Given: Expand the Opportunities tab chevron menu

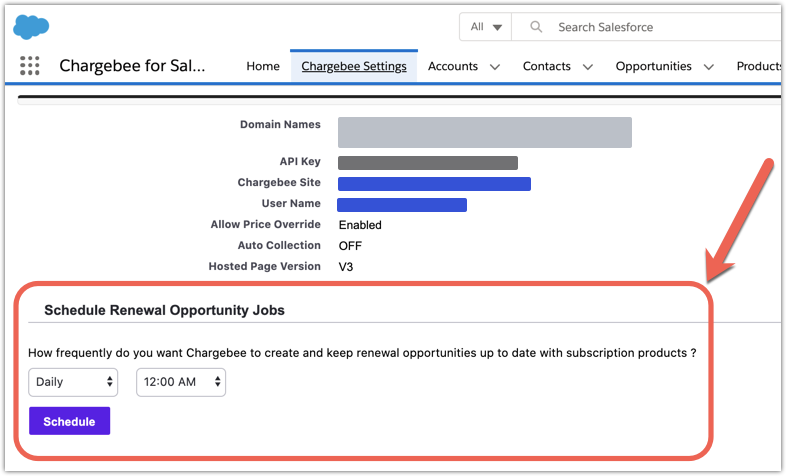Looking at the screenshot, I should (709, 67).
